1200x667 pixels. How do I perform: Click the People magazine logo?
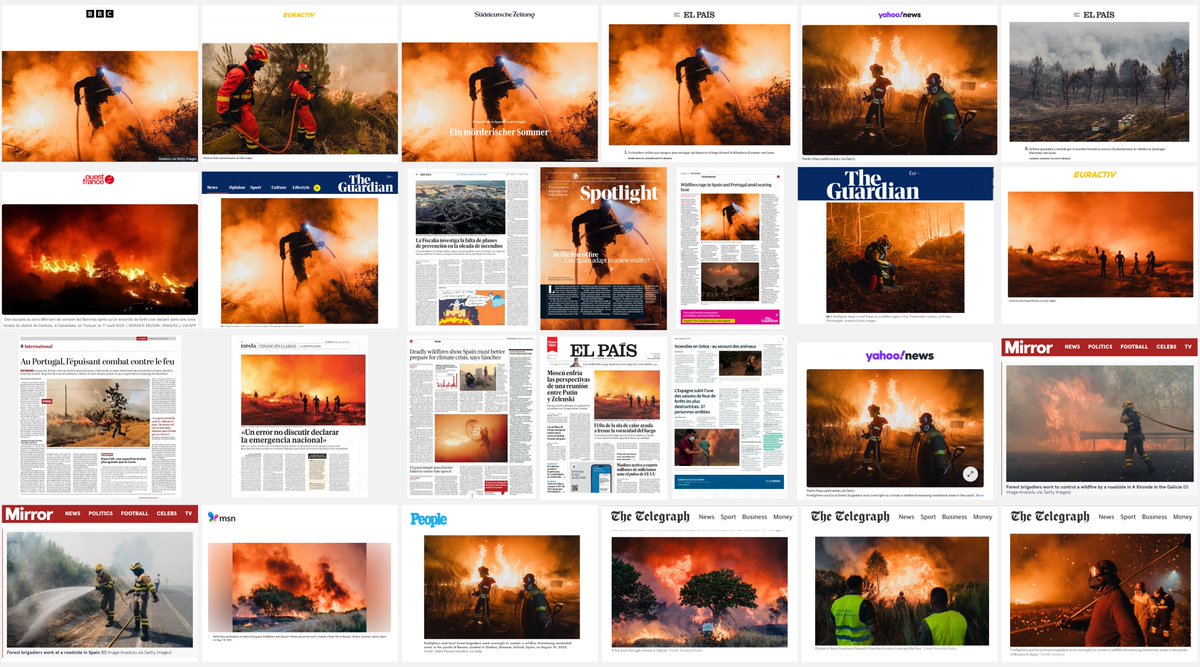428,519
